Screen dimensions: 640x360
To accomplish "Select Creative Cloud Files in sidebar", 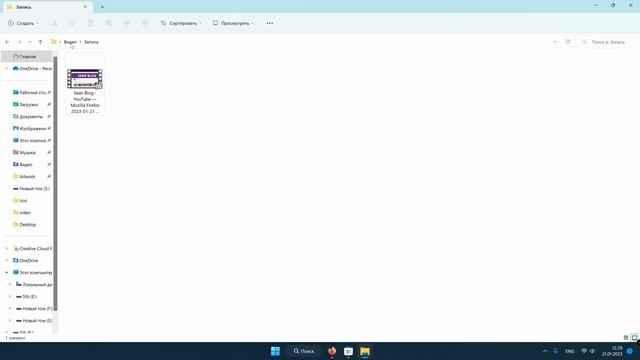I will (32, 249).
